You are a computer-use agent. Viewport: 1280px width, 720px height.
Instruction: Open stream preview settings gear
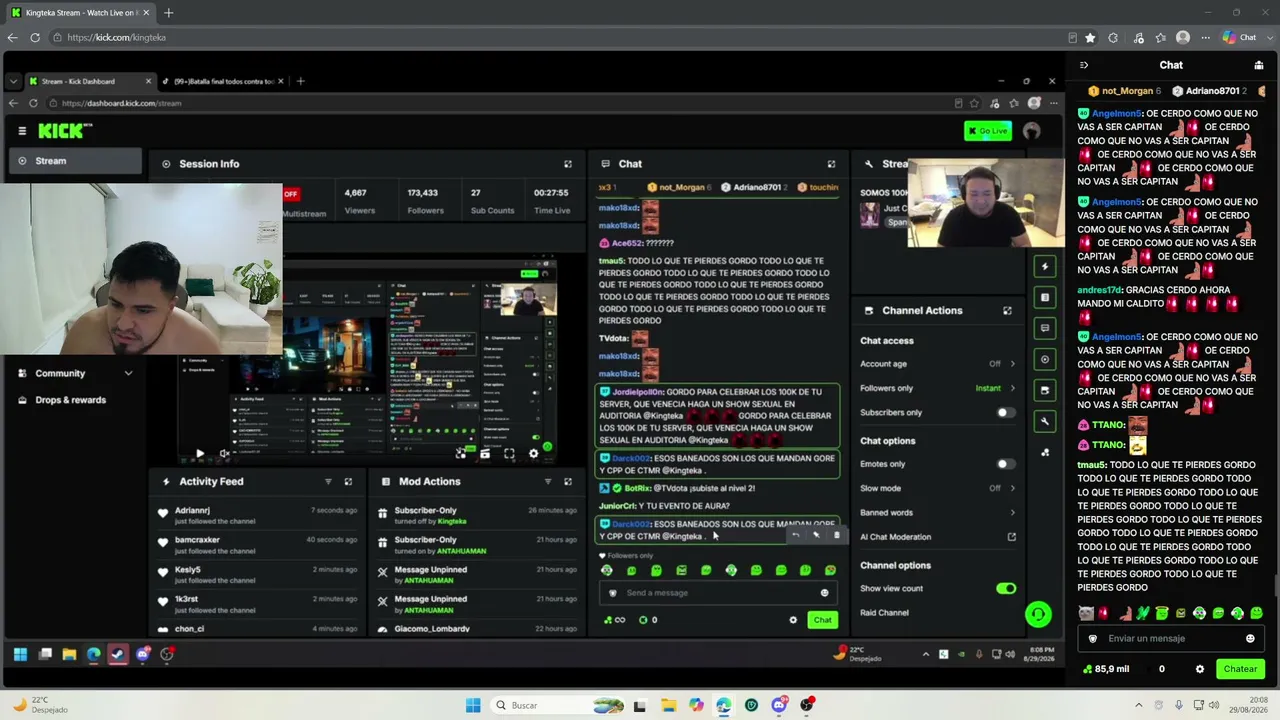[533, 453]
